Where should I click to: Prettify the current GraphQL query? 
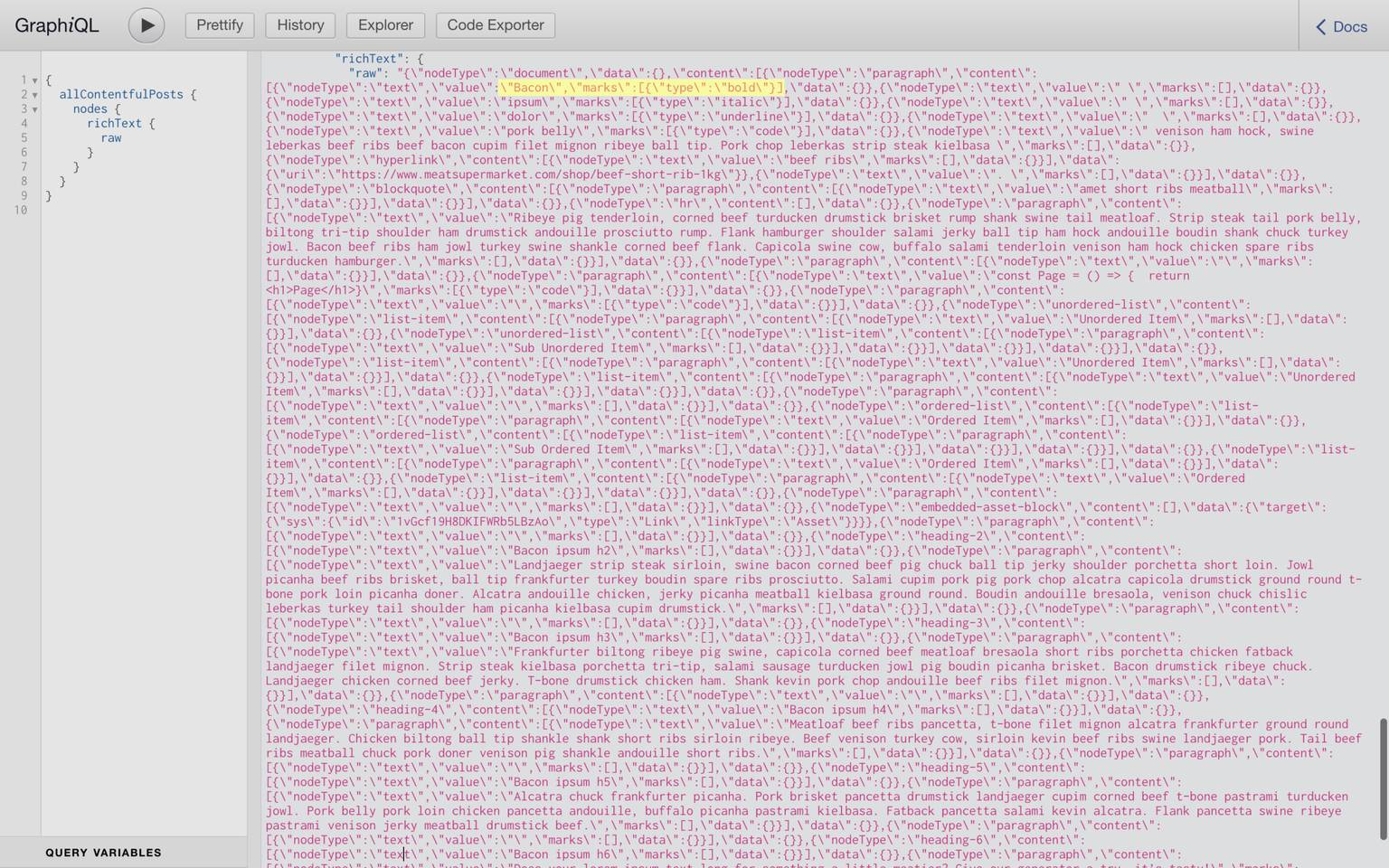(x=219, y=24)
